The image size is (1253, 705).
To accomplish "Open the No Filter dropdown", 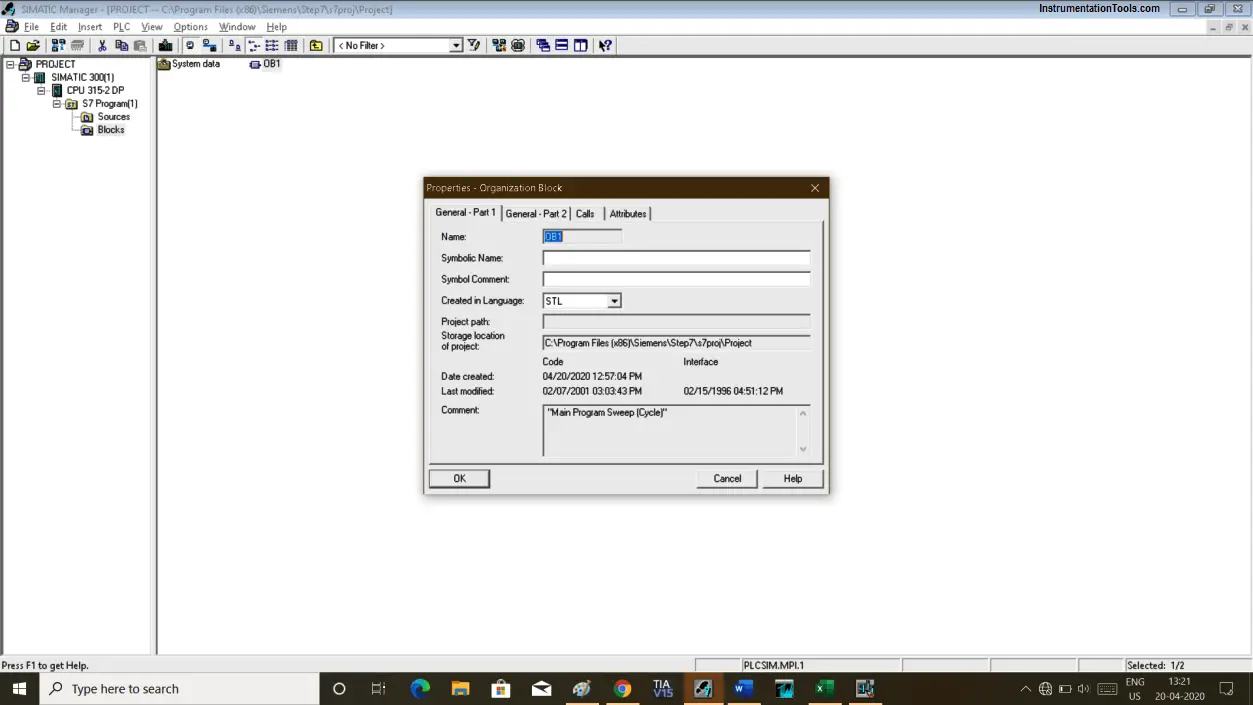I will 456,45.
